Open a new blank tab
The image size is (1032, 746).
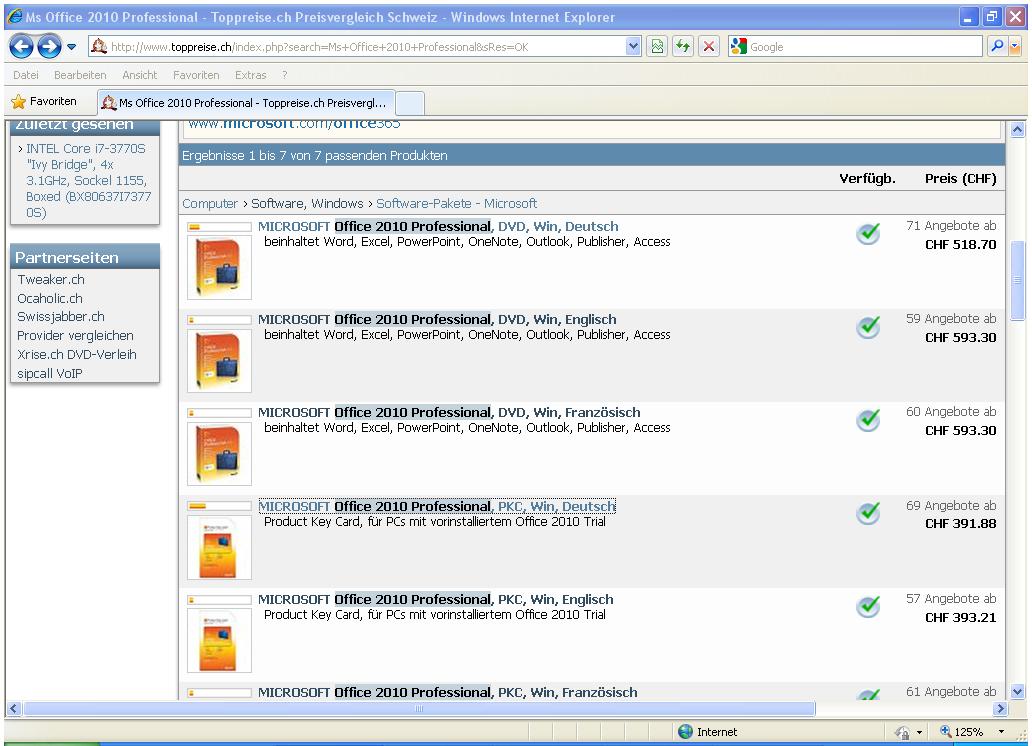tap(411, 104)
